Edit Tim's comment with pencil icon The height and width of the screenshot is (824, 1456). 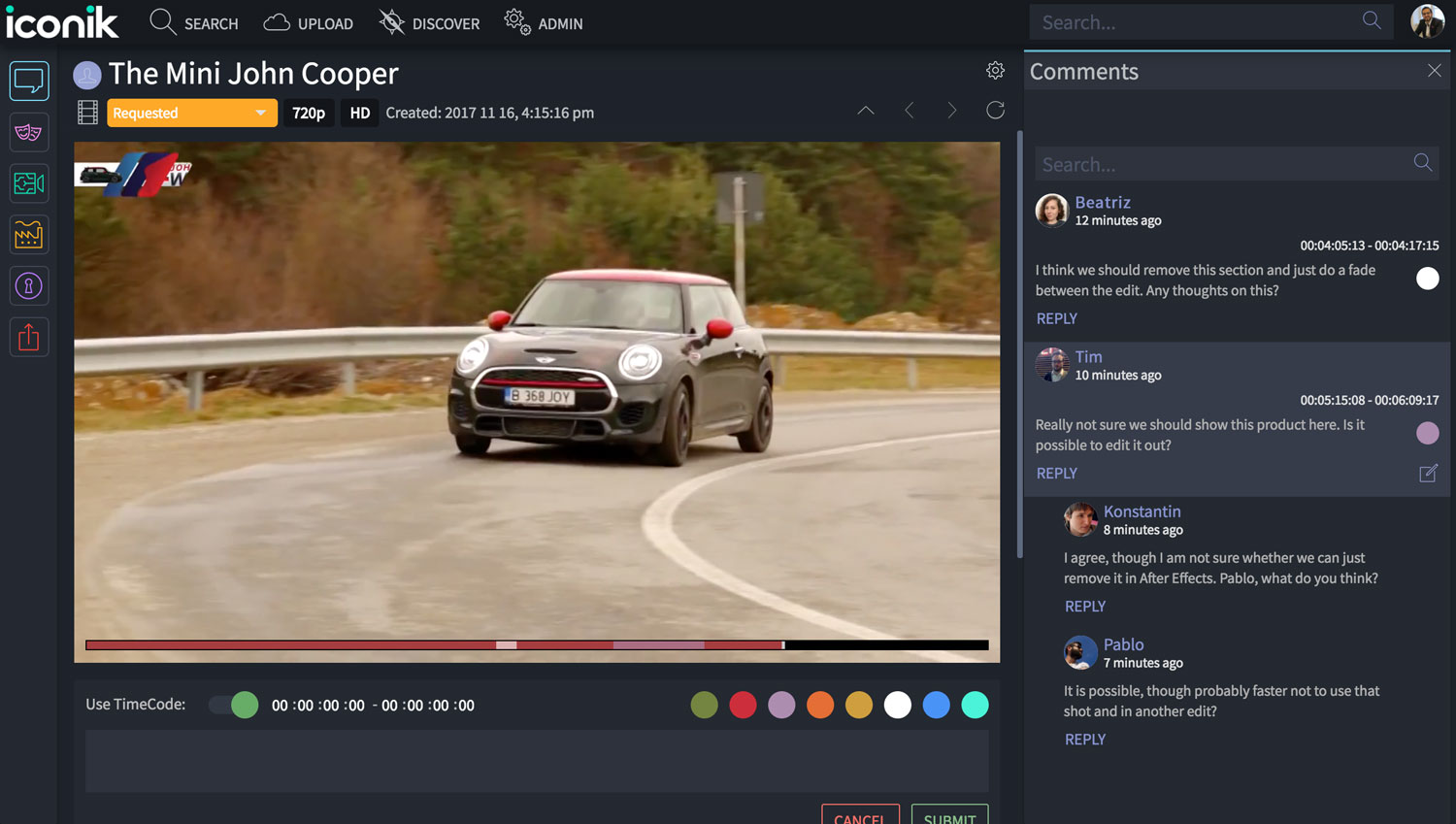pyautogui.click(x=1428, y=474)
